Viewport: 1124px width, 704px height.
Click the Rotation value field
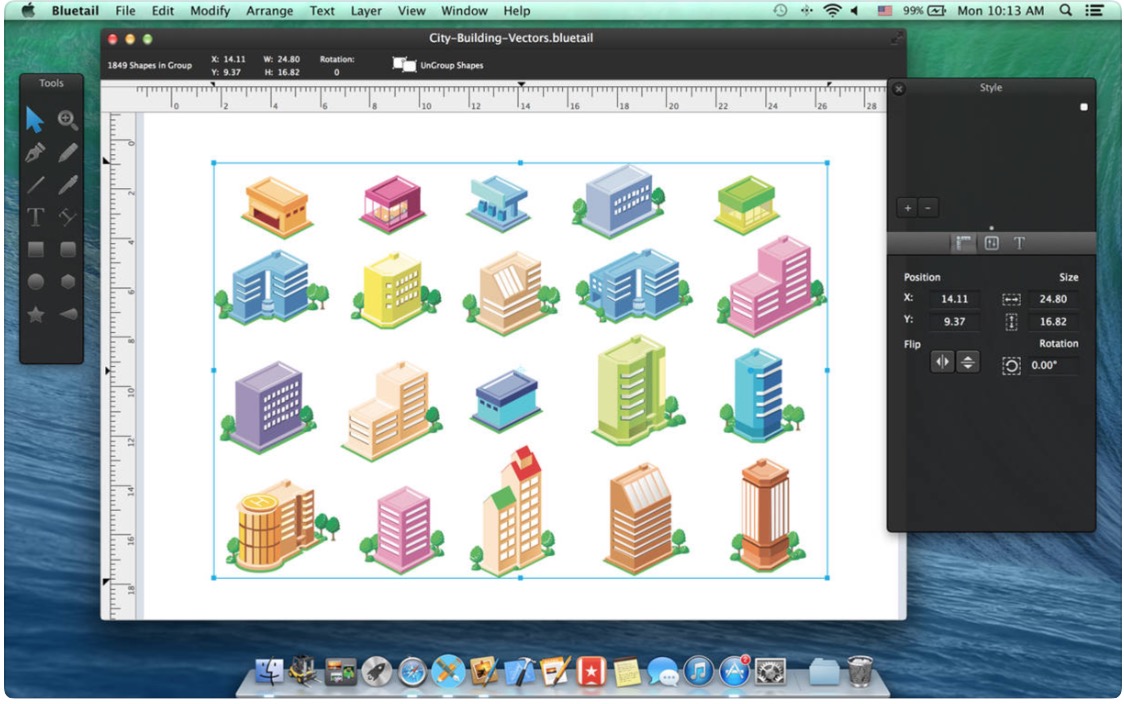point(1053,366)
